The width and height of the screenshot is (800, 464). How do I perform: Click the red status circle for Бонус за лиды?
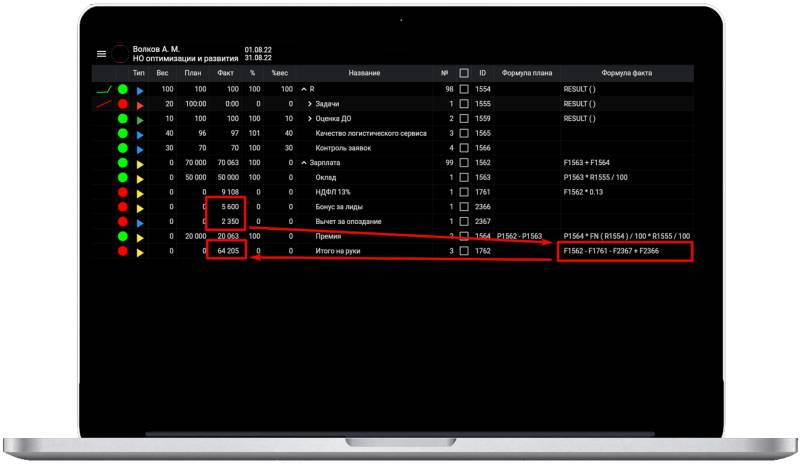click(123, 207)
